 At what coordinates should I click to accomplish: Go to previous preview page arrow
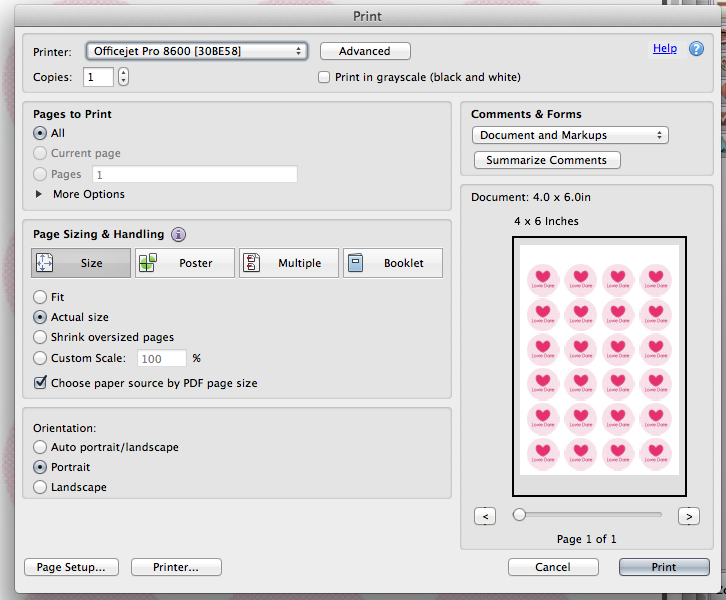click(x=484, y=516)
